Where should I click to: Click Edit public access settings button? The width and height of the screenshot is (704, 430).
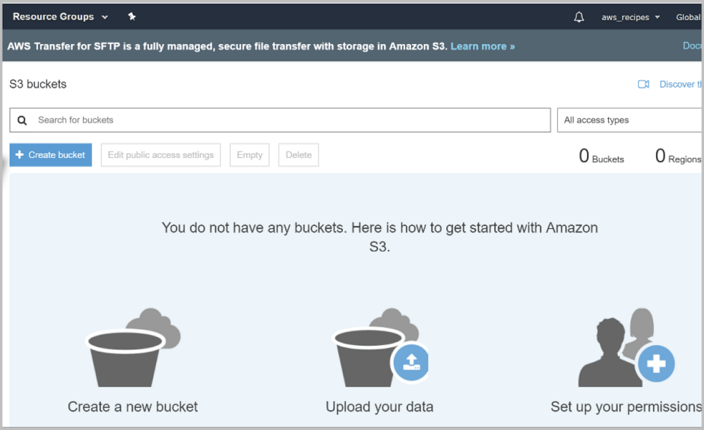pos(161,155)
